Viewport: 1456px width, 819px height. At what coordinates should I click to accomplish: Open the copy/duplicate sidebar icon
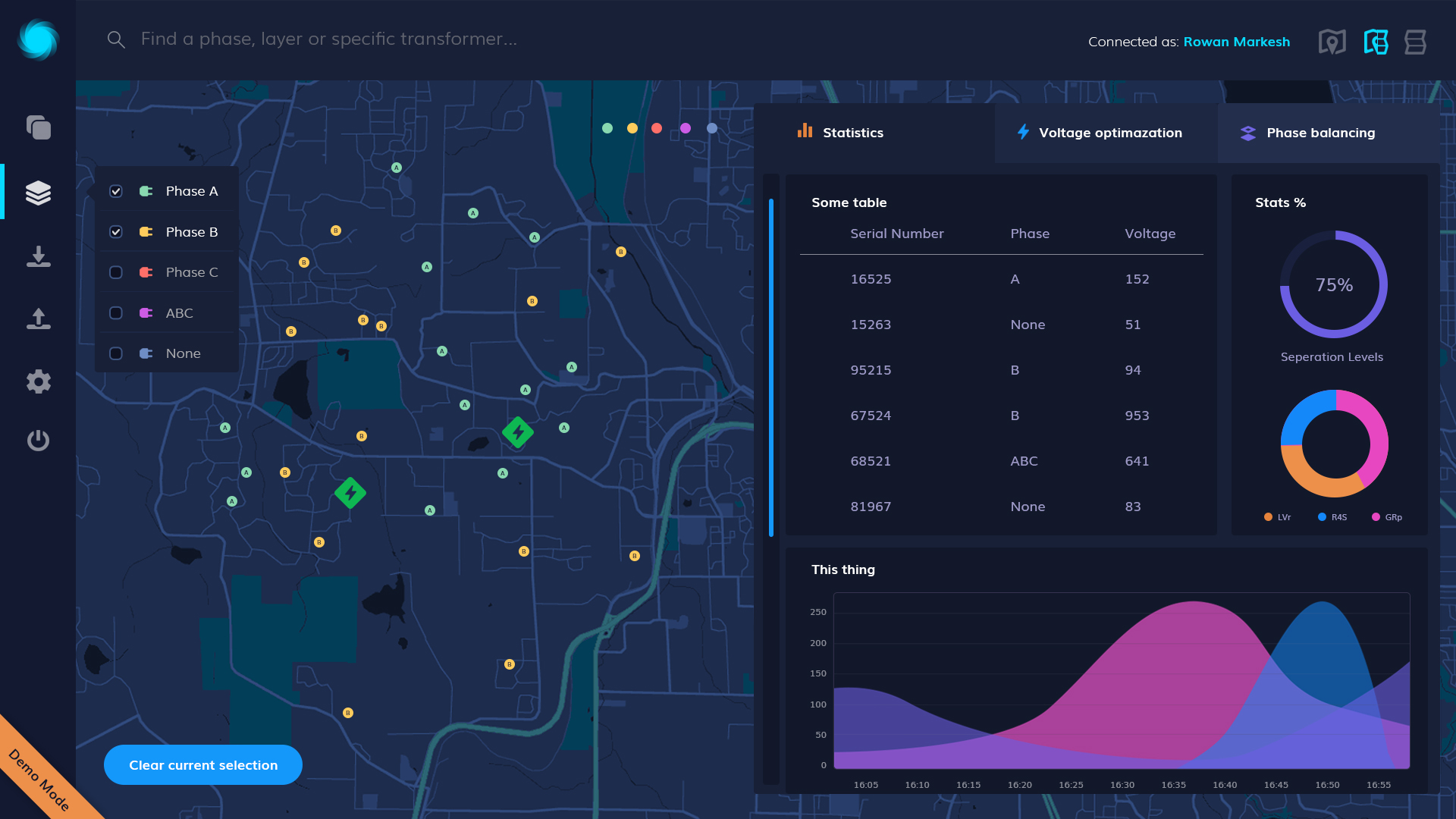coord(38,127)
